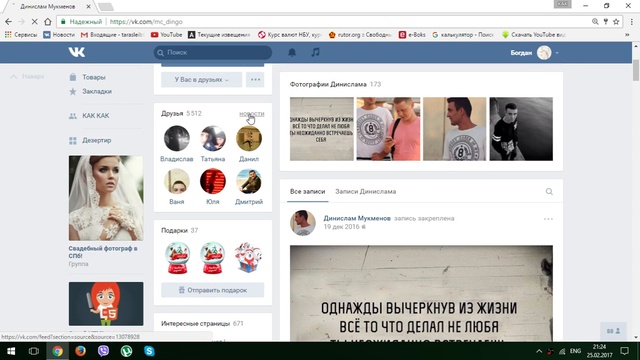Show hidden system tray icons chevron
640x360 pixels.
point(539,351)
